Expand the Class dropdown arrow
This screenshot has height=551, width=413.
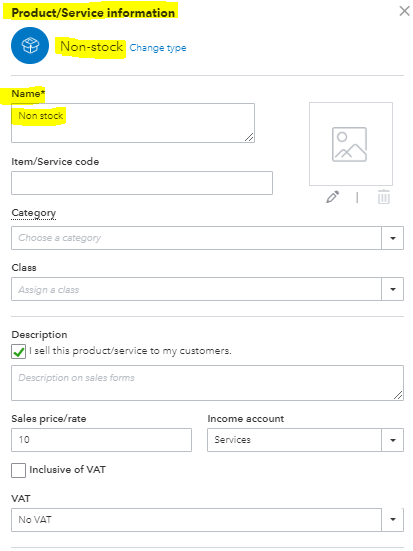tap(393, 289)
